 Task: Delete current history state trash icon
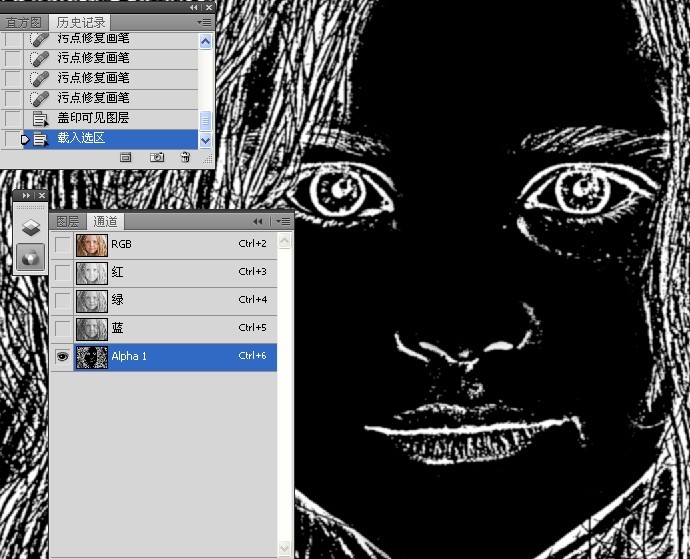tap(185, 157)
